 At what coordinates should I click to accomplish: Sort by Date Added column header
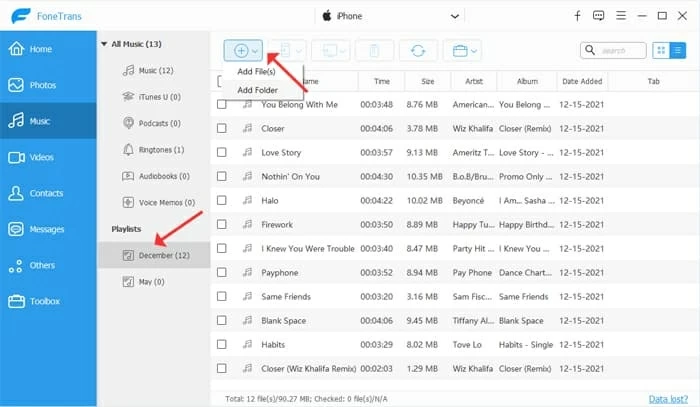[582, 81]
